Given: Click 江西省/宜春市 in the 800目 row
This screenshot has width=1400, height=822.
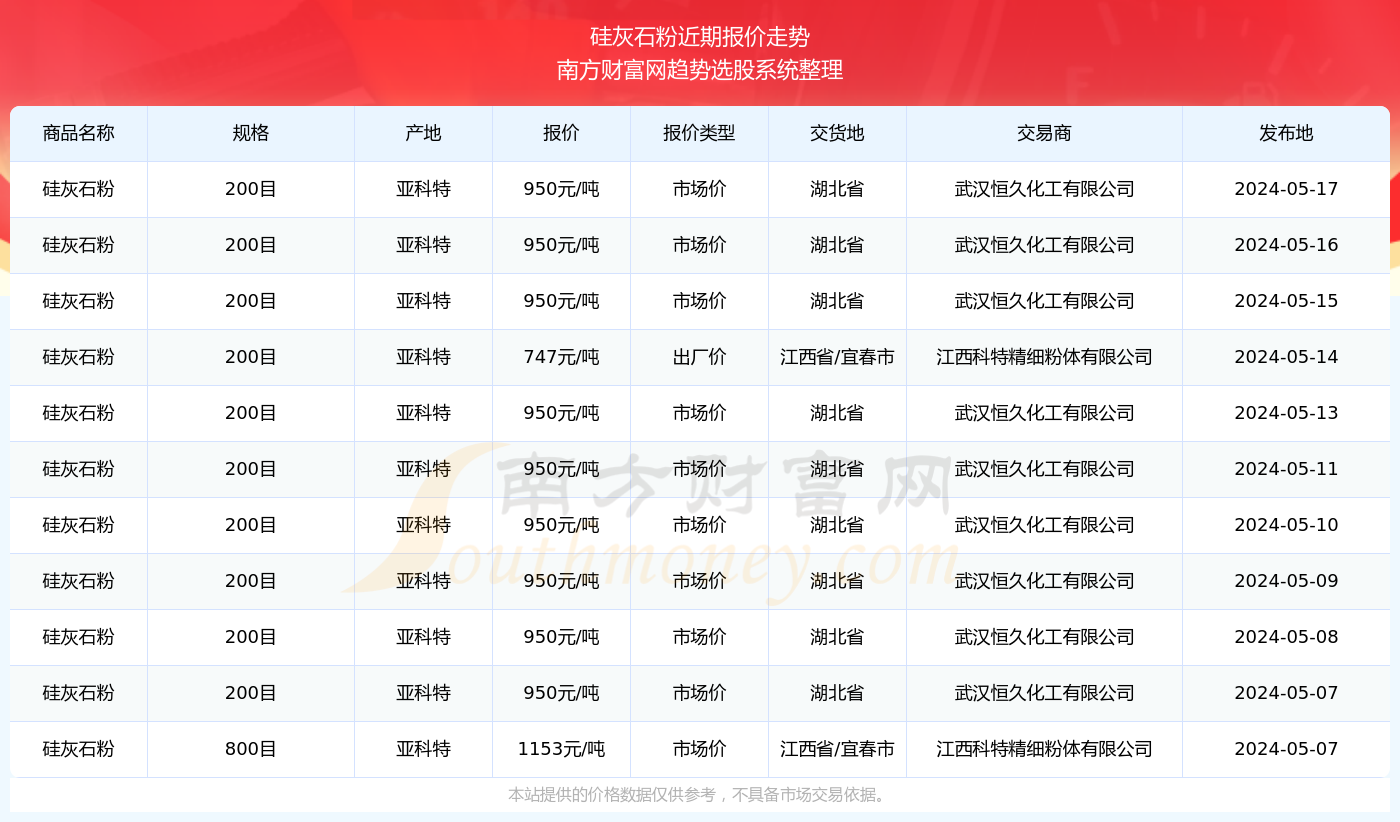Looking at the screenshot, I should click(837, 749).
